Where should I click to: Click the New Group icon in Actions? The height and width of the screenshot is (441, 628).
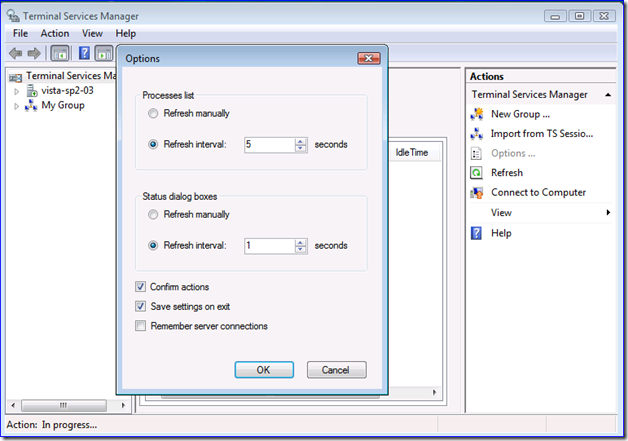click(477, 114)
